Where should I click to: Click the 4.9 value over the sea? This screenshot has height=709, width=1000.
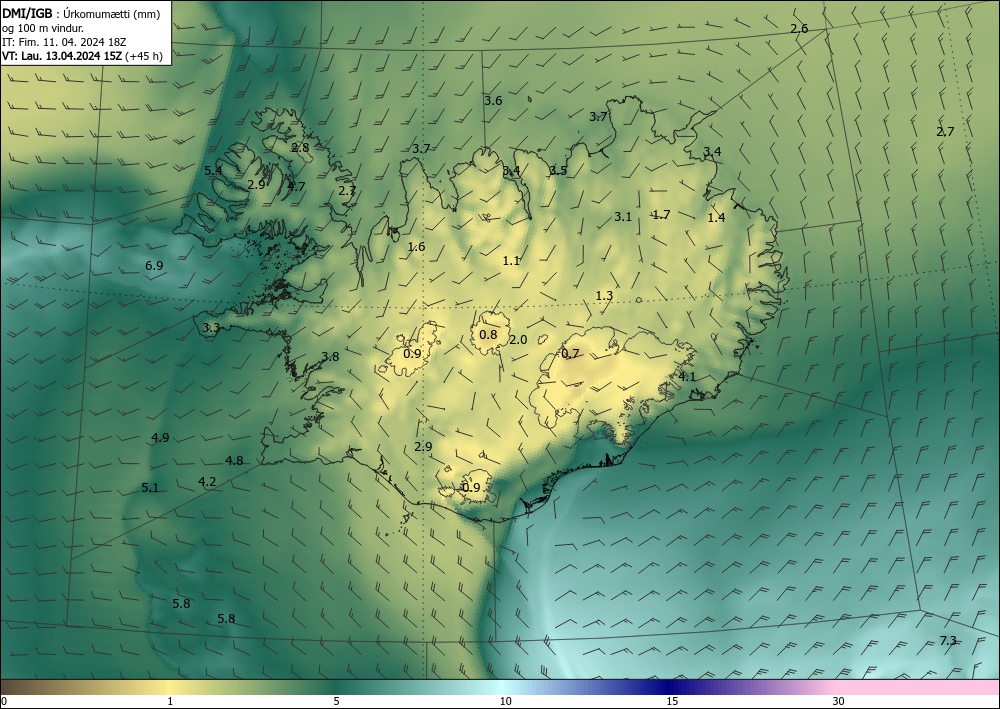tap(160, 437)
